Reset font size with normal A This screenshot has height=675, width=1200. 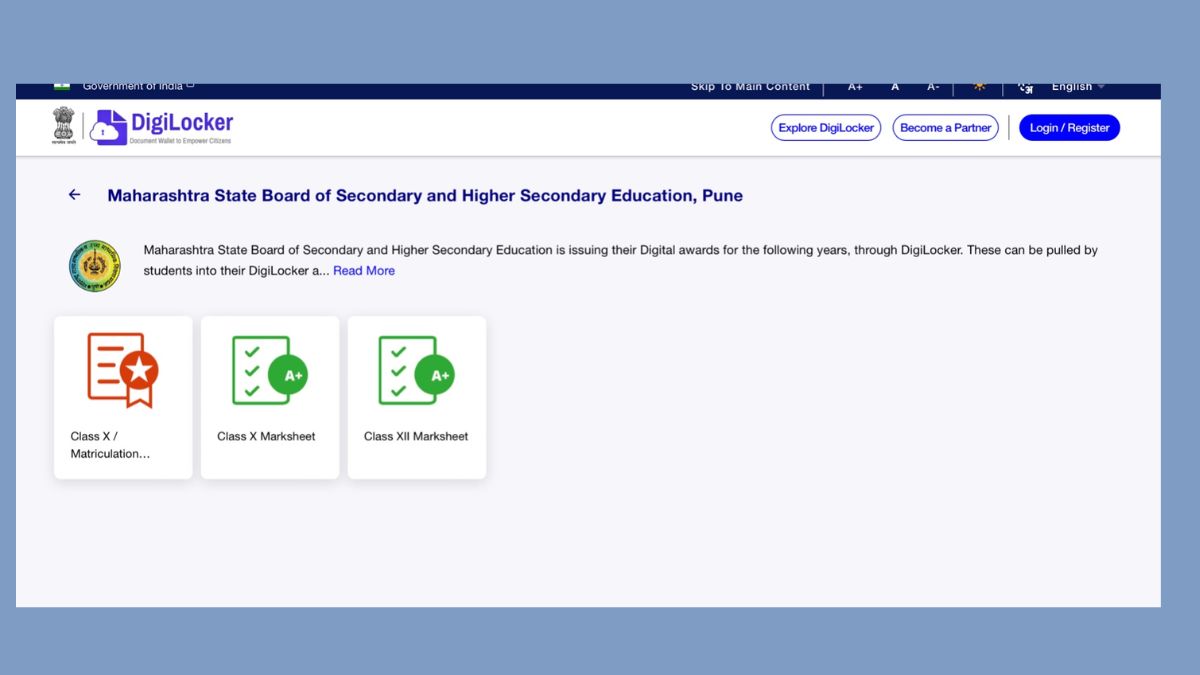895,88
